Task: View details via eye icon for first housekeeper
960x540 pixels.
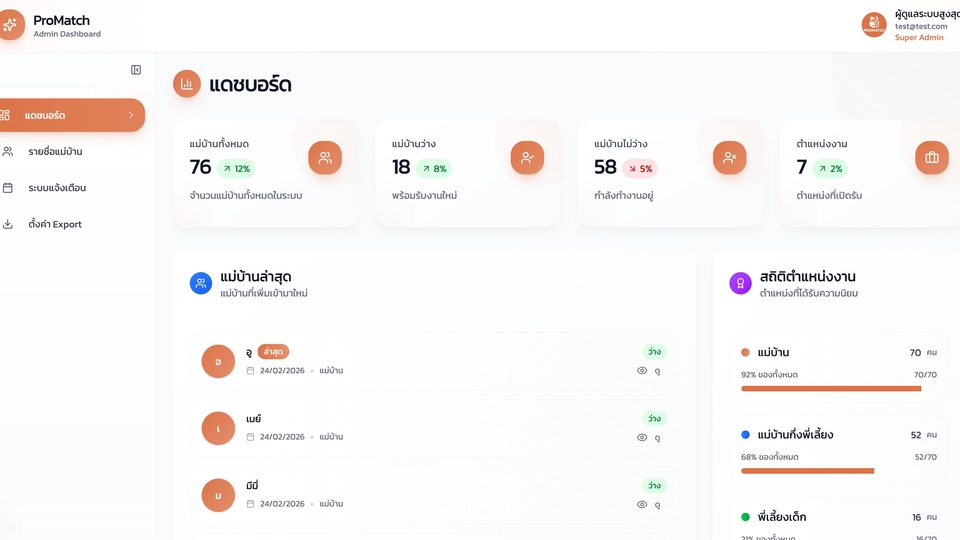Action: click(x=642, y=370)
